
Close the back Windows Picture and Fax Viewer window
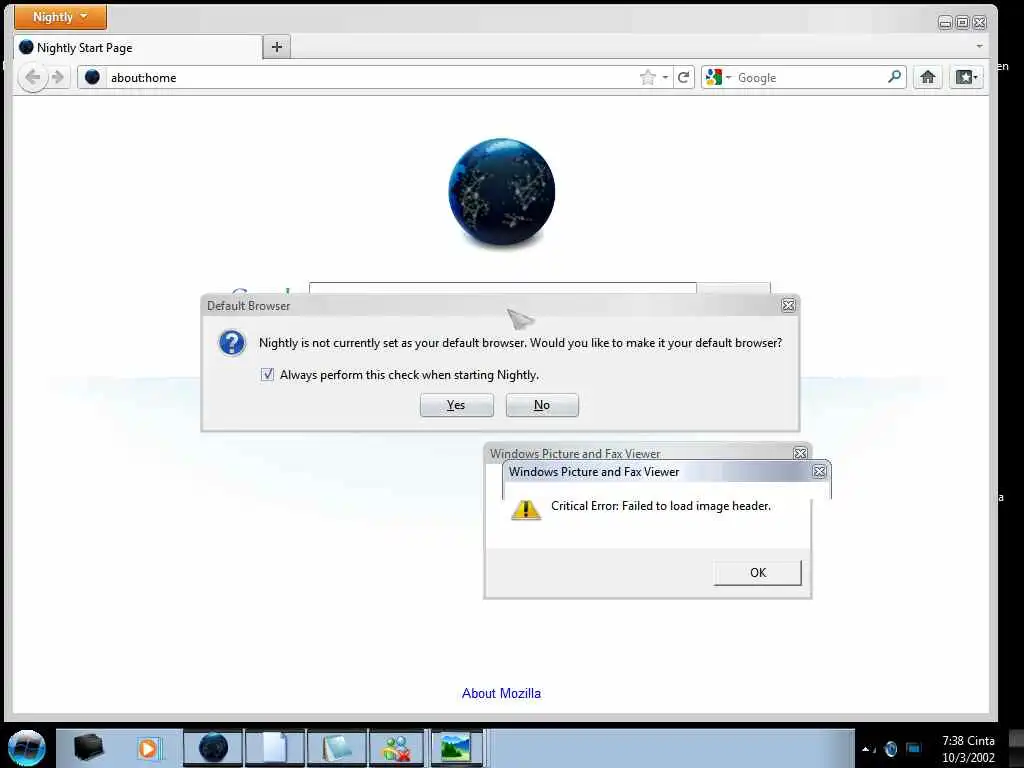(800, 453)
